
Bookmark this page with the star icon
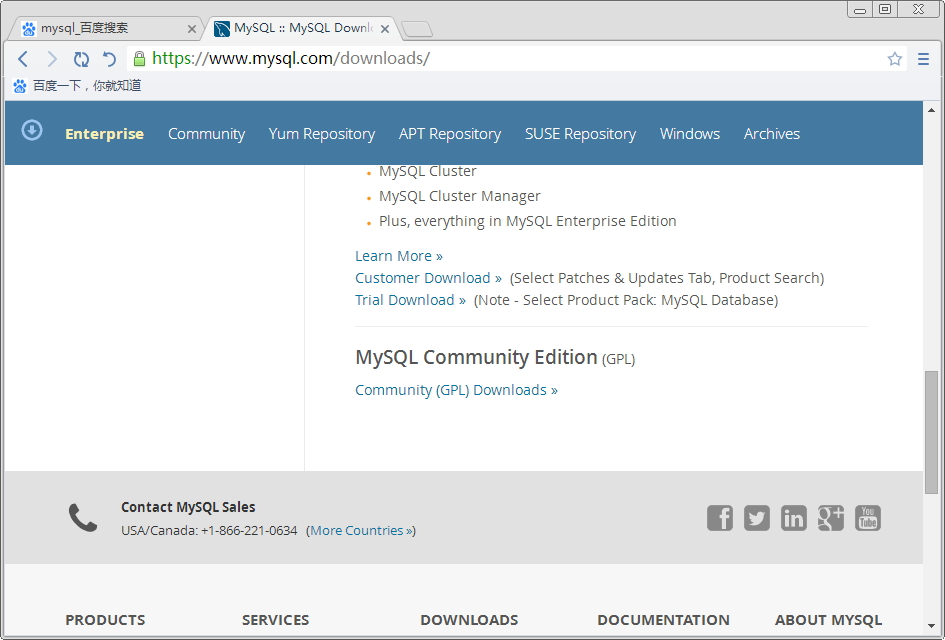[x=894, y=59]
